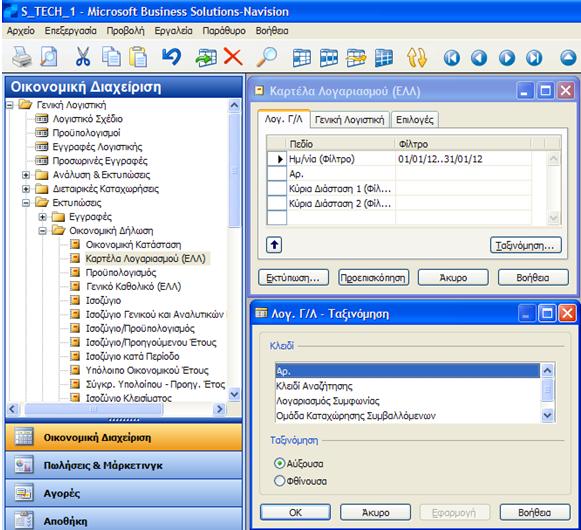Click OK in the Ταξινόμηση dialog
Screen dimensions: 581x530
point(295,512)
